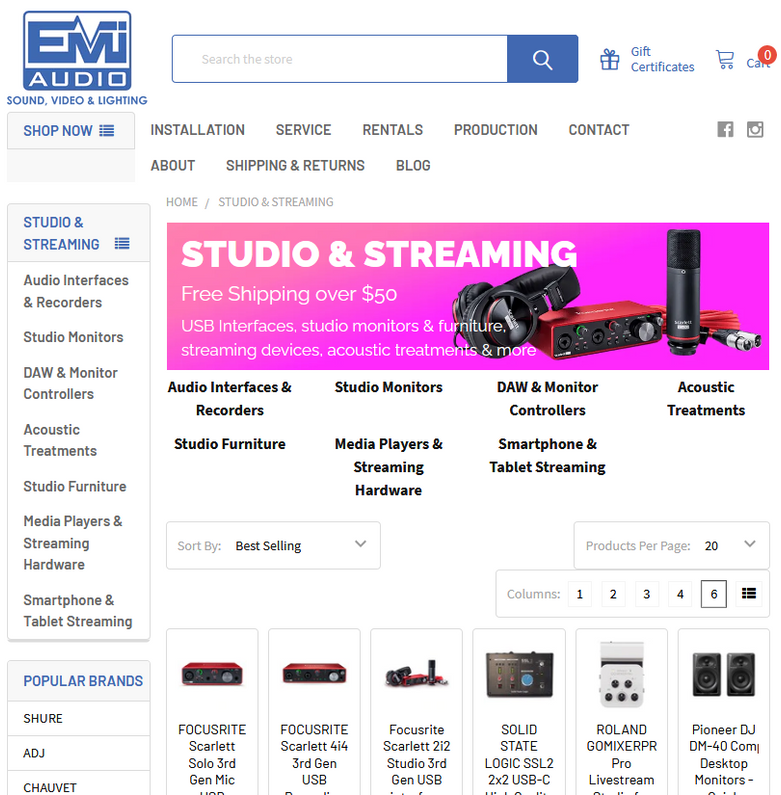Viewport: 781px width, 795px height.
Task: Open Acoustic Treatments category below banner
Action: 706,399
